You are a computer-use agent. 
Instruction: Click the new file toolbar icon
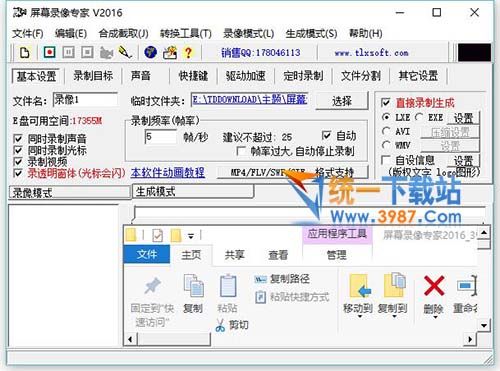tap(25, 53)
